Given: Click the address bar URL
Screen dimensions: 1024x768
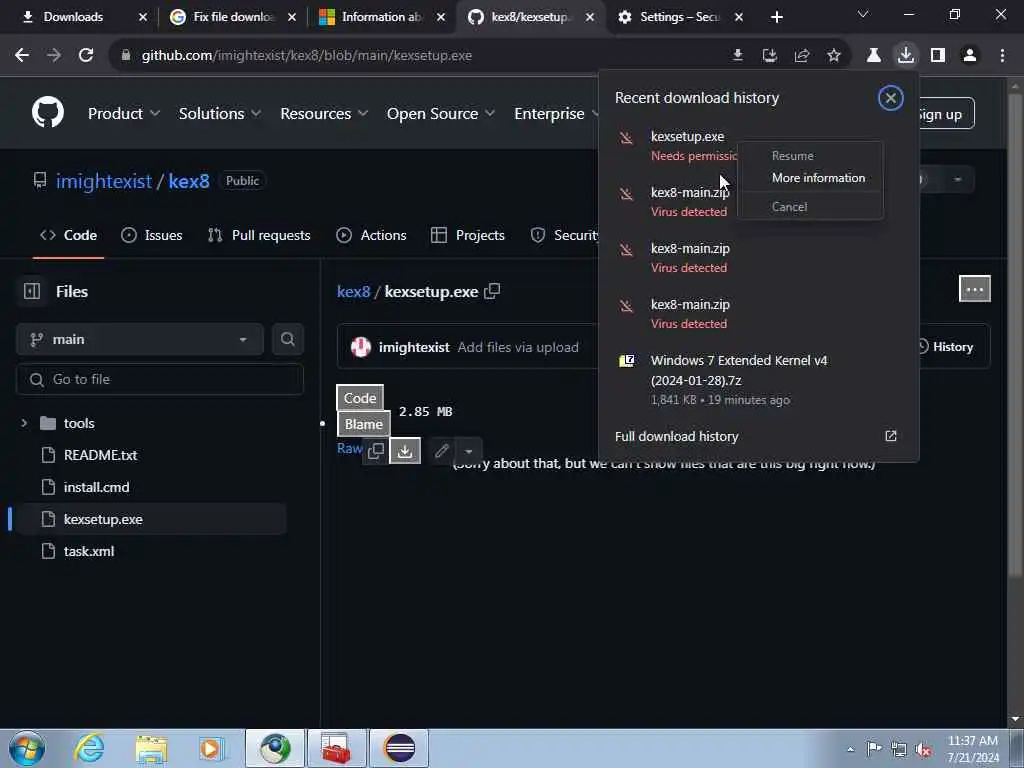Looking at the screenshot, I should (307, 56).
